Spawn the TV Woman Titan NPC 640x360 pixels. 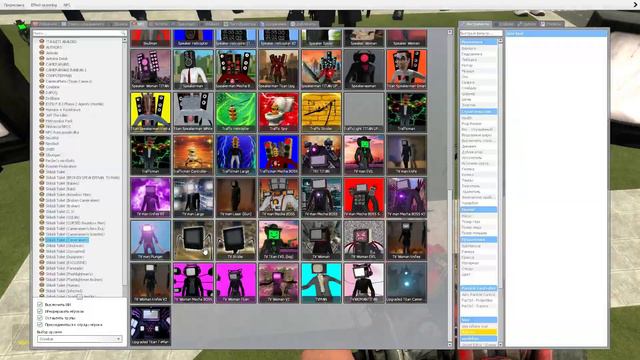point(236,282)
